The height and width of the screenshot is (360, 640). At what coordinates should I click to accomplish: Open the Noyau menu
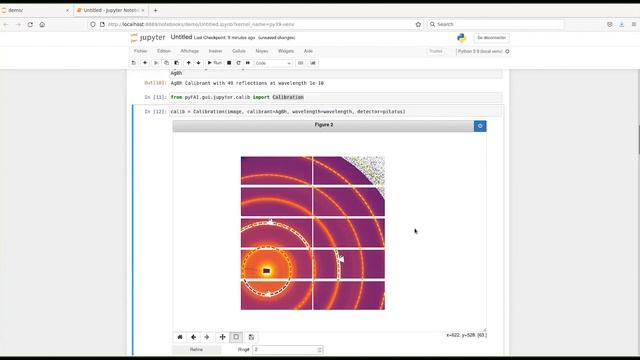point(262,51)
